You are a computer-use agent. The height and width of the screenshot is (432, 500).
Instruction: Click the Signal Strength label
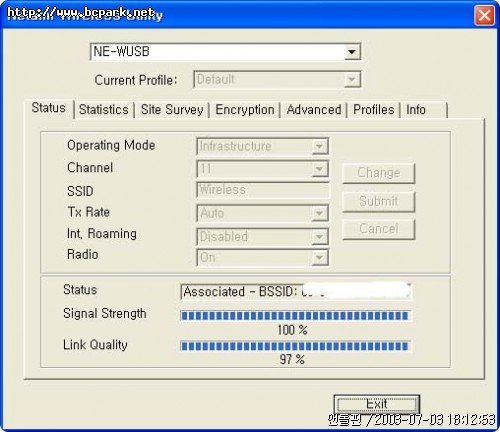click(105, 314)
